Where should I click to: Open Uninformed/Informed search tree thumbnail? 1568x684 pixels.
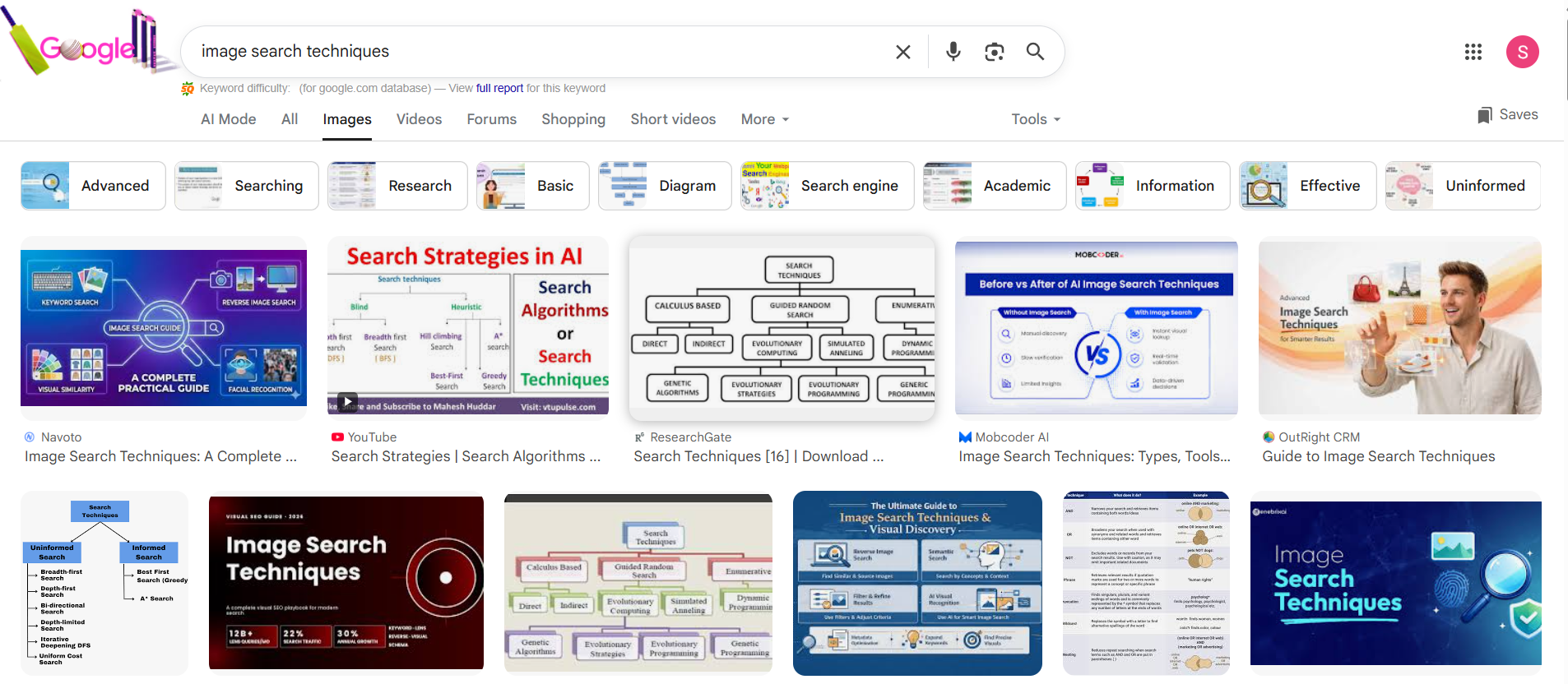pos(104,583)
